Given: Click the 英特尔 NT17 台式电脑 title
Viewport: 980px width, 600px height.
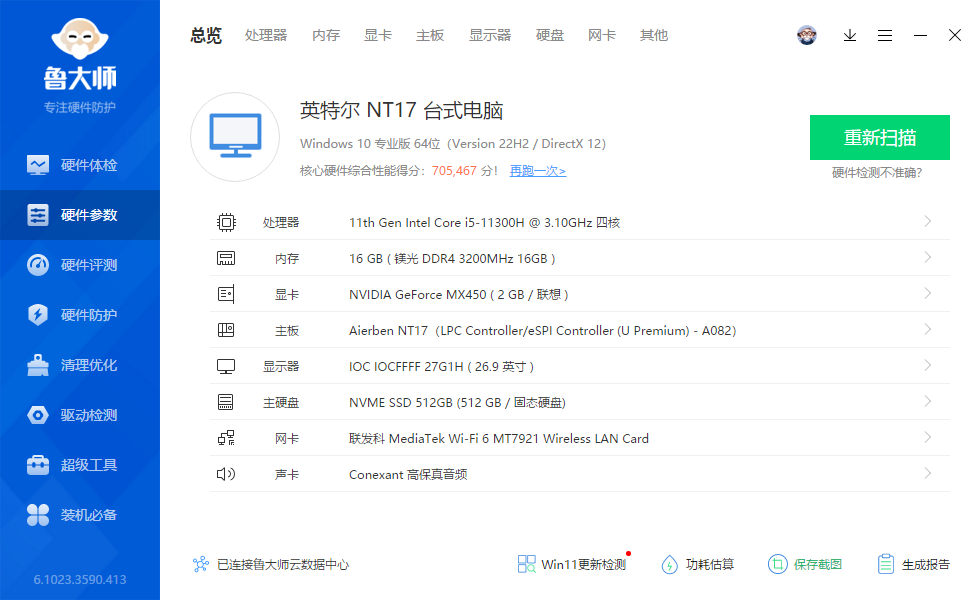Looking at the screenshot, I should click(401, 111).
